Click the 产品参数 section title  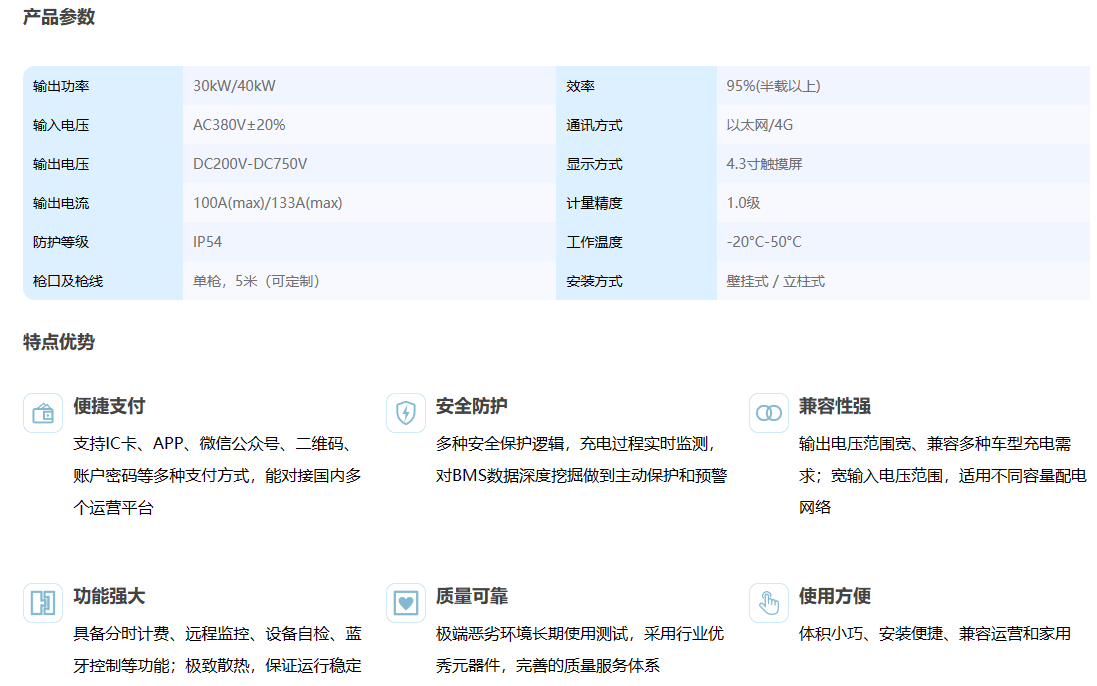tap(59, 17)
